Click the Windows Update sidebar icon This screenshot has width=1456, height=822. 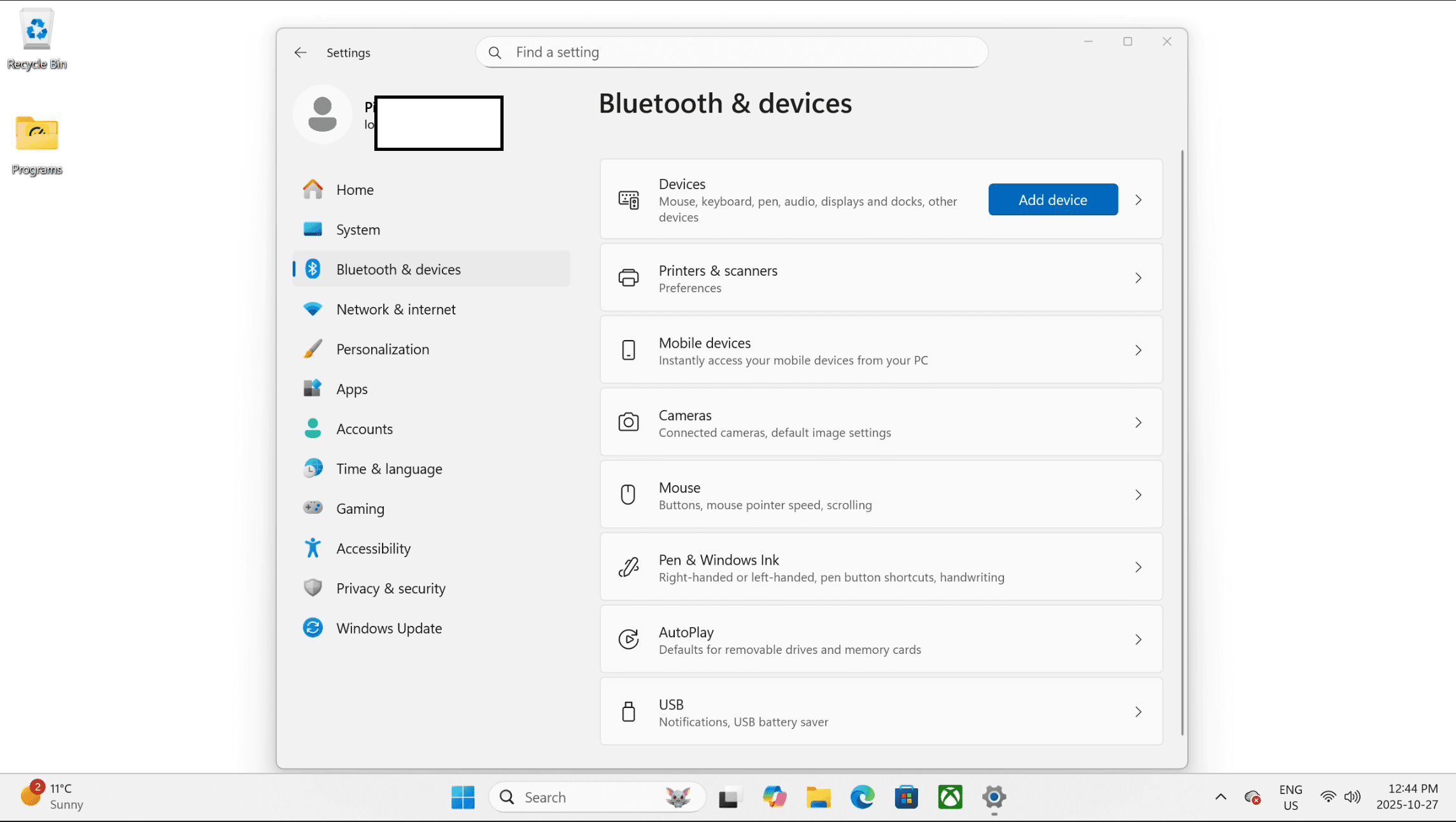pos(313,628)
